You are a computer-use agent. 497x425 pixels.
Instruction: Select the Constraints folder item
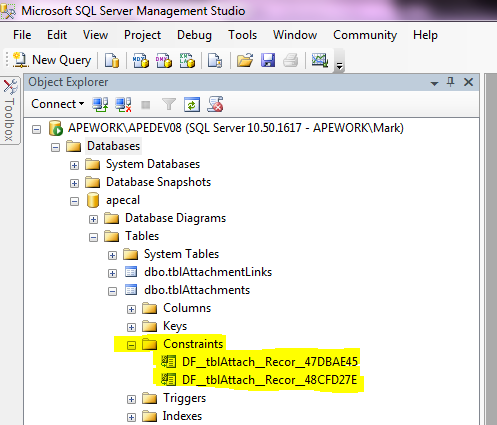[x=193, y=344]
